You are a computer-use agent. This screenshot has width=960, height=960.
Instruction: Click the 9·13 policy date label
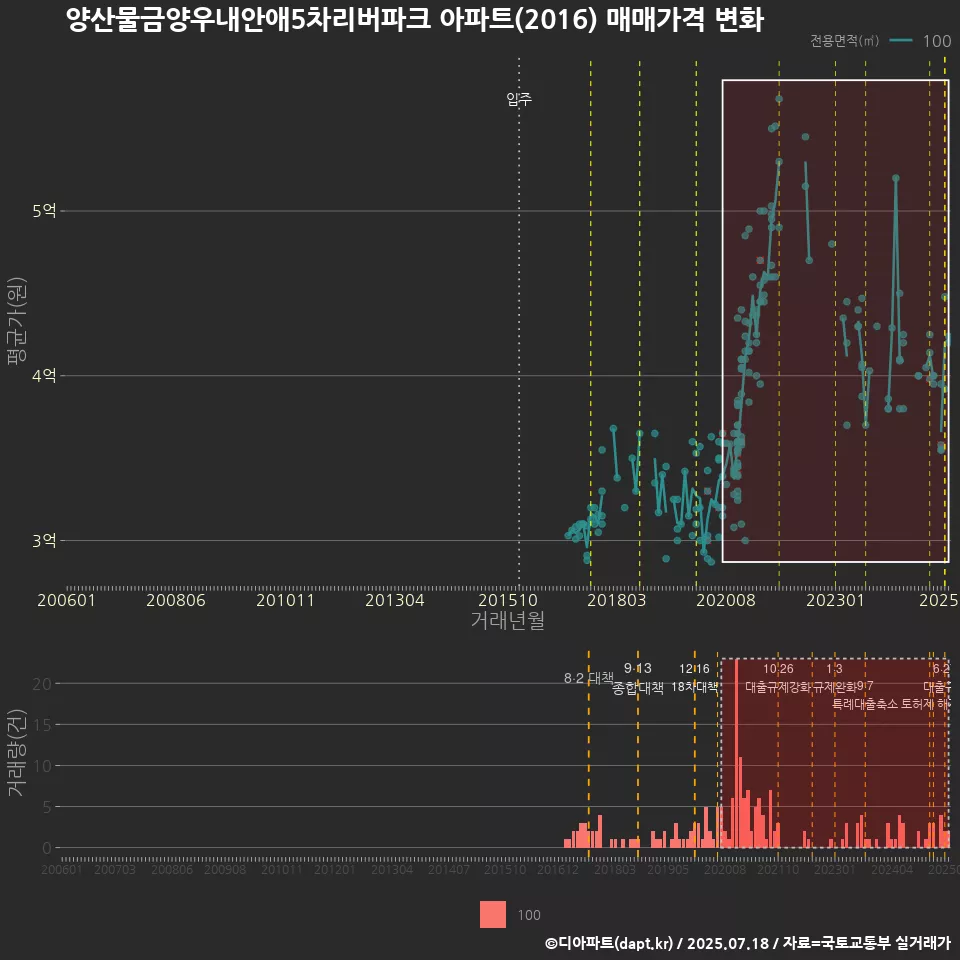pyautogui.click(x=637, y=668)
